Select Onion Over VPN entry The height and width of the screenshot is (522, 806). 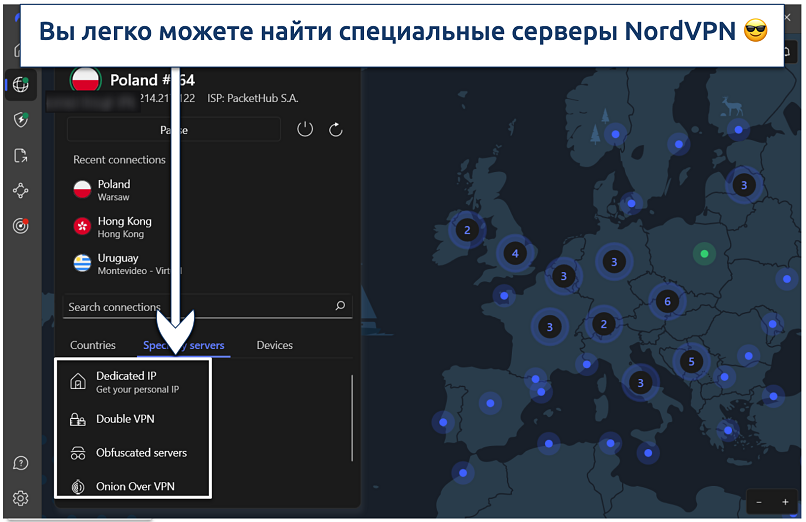[133, 487]
